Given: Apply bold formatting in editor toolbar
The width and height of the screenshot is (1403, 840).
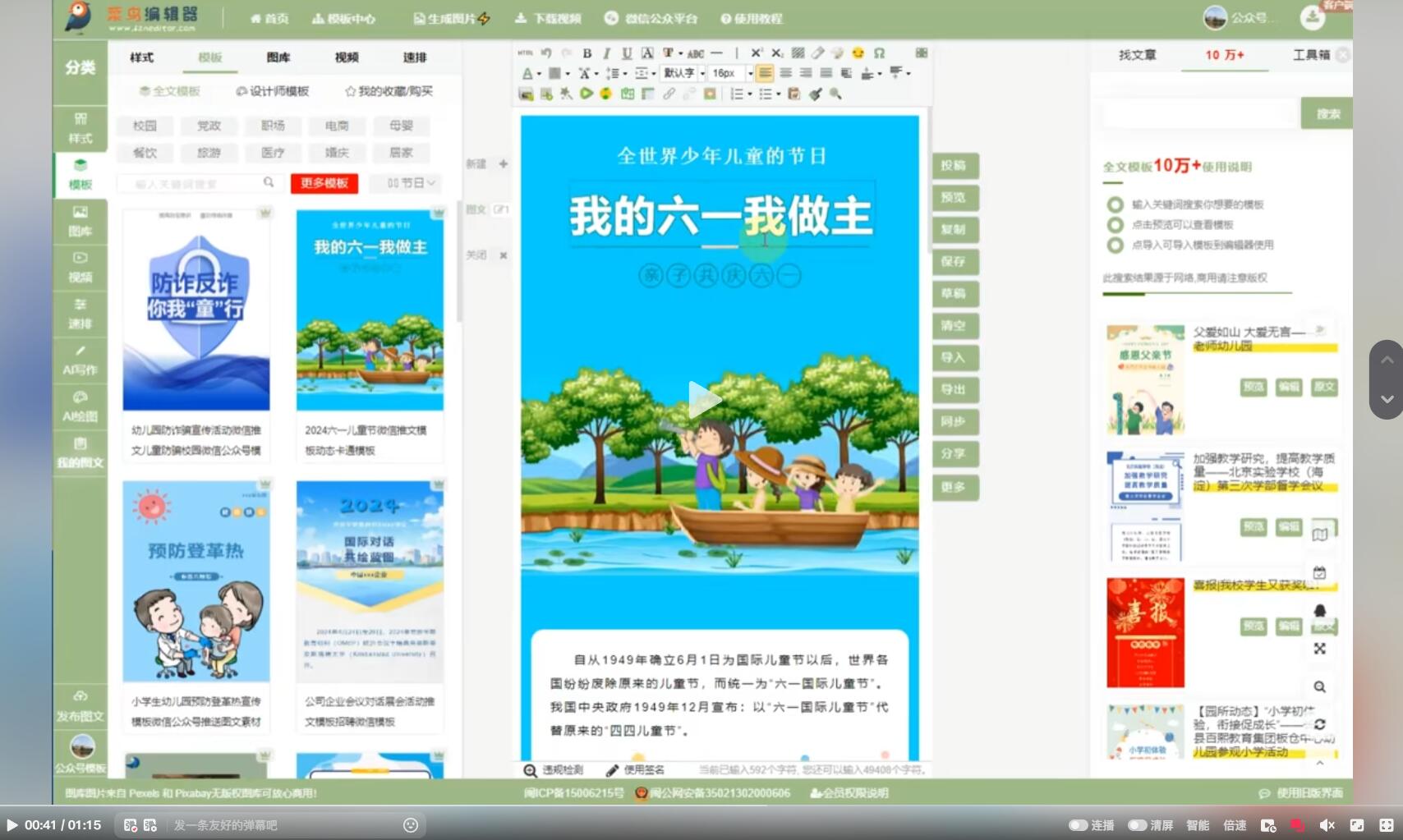Looking at the screenshot, I should pos(587,53).
